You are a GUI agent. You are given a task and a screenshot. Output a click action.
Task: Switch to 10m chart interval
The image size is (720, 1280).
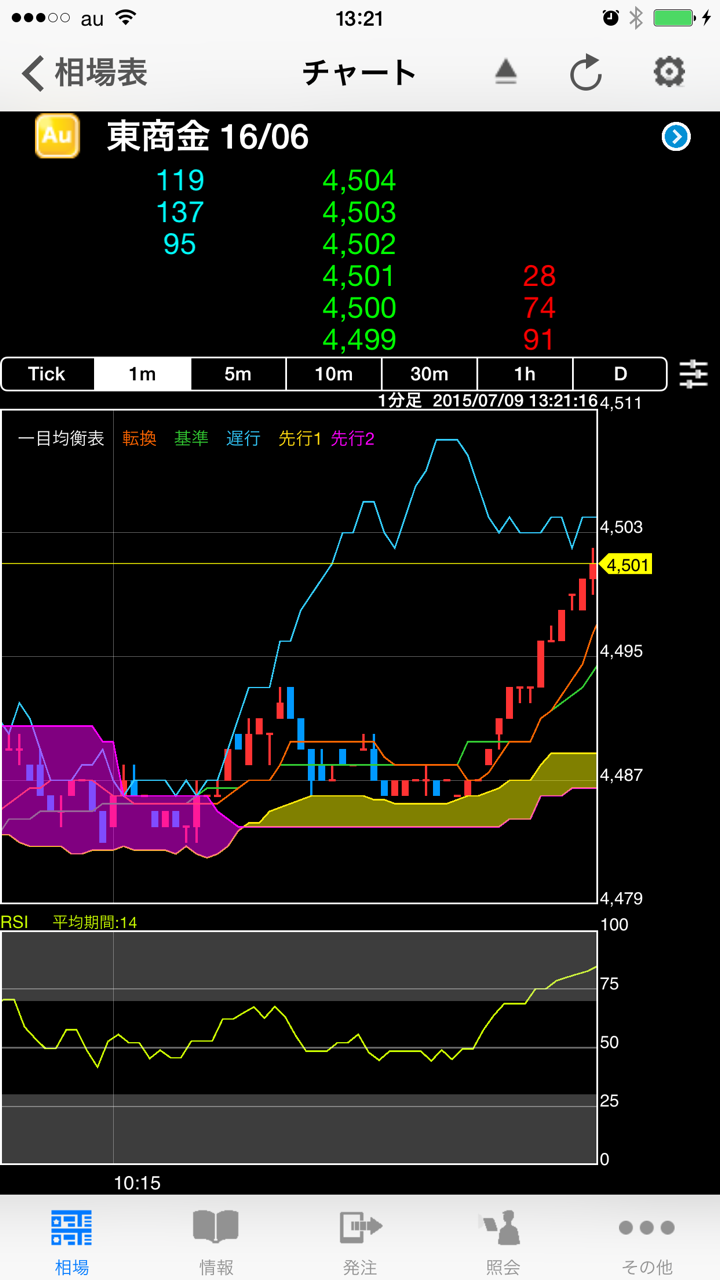click(x=333, y=374)
